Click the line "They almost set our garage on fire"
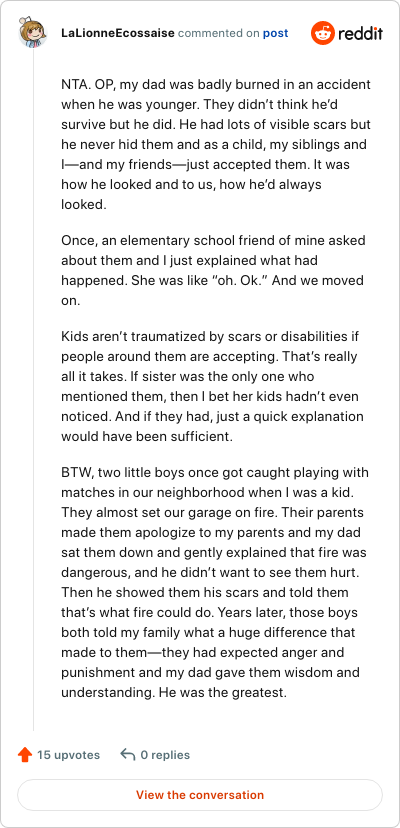 click(179, 512)
